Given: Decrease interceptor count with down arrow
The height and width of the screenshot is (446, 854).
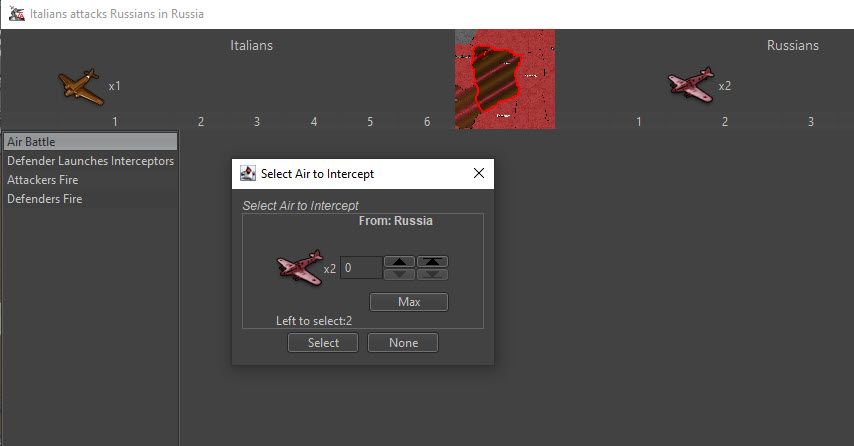Looking at the screenshot, I should (400, 274).
